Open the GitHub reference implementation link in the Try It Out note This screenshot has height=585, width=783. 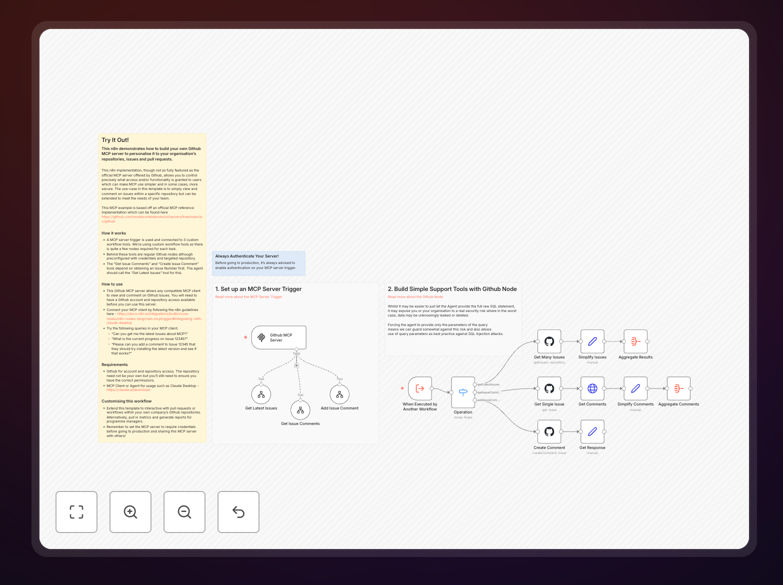tap(152, 219)
